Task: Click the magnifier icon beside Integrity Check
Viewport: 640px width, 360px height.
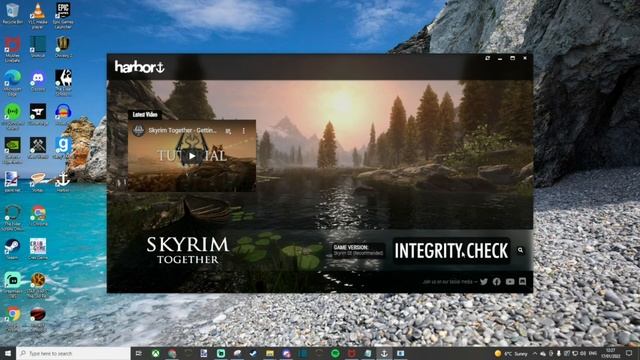Action: tap(520, 250)
